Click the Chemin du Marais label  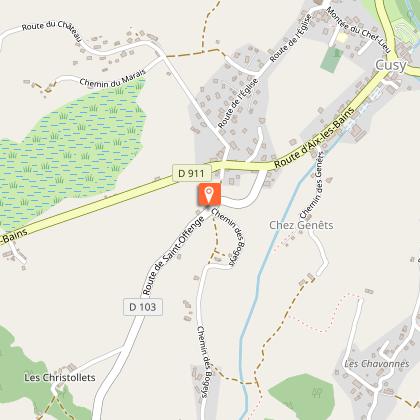(113, 79)
